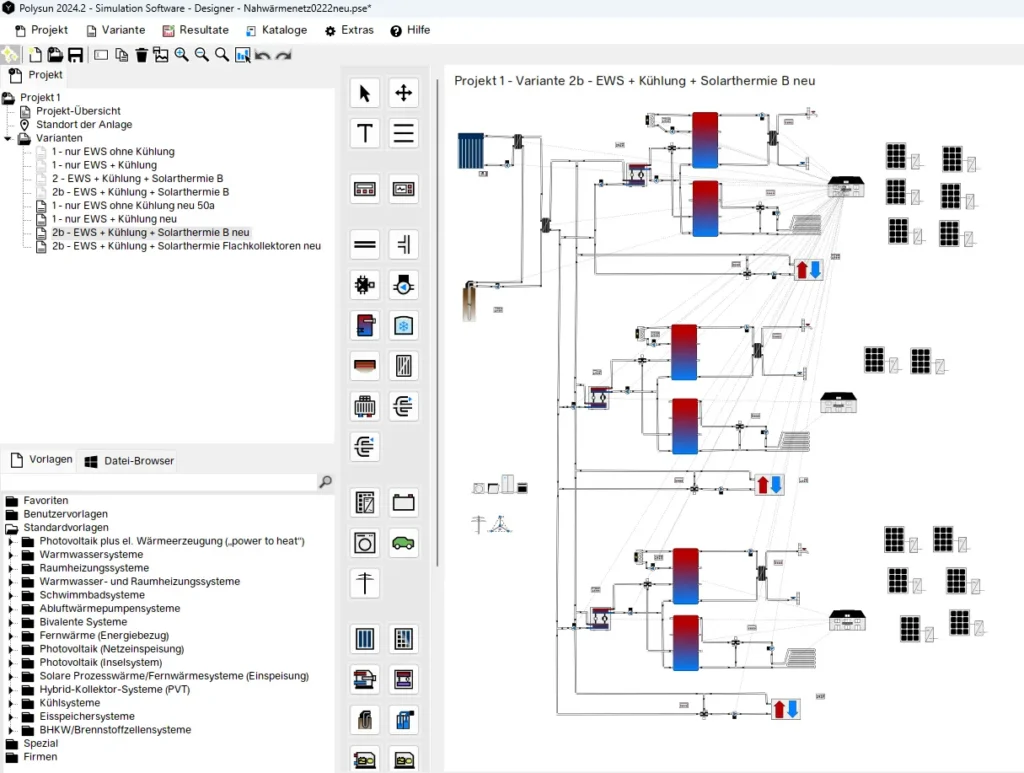Click the zoom in magnifier icon
1024x773 pixels.
(x=181, y=55)
